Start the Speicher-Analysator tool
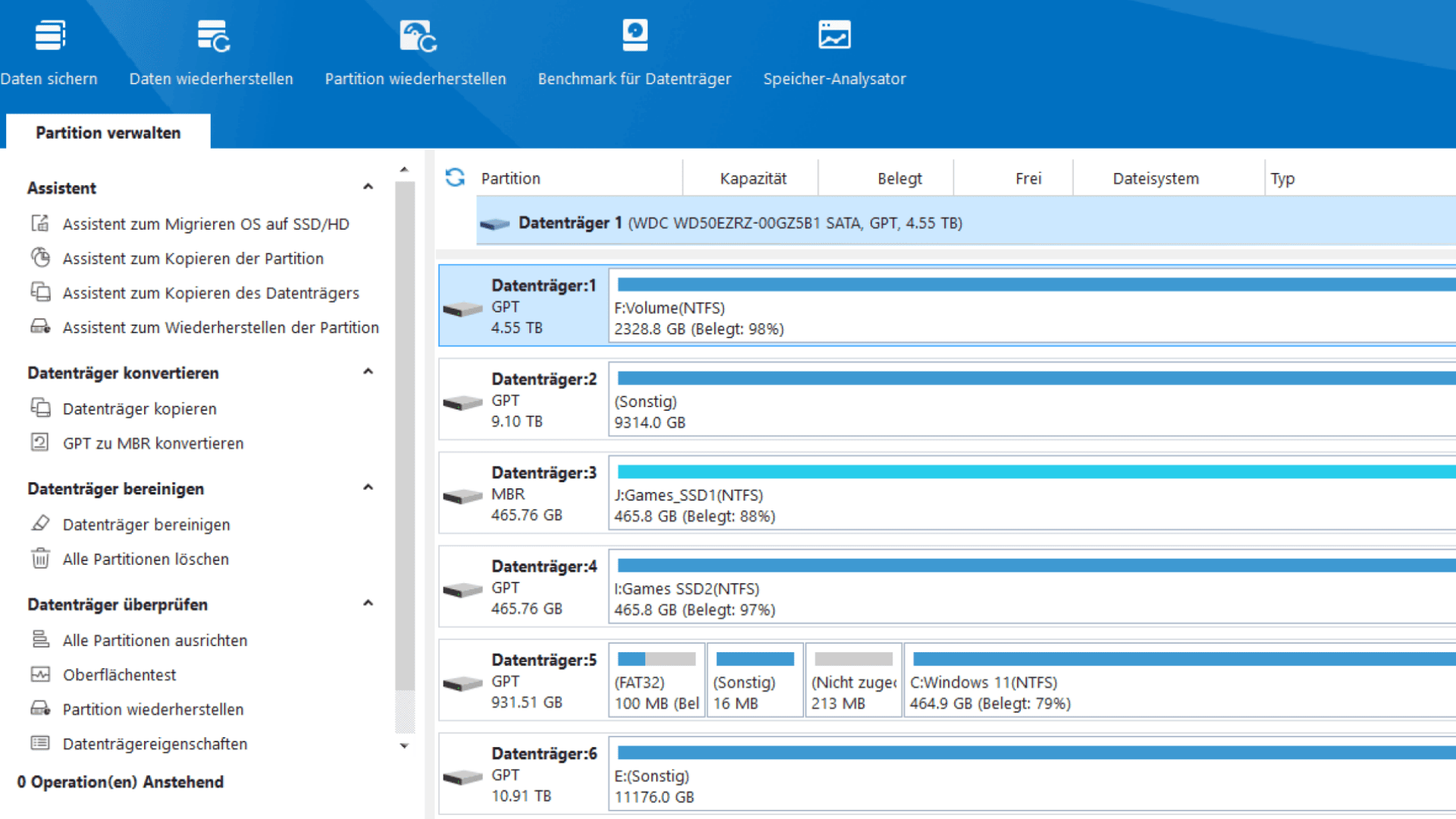This screenshot has width=1456, height=819. (834, 36)
